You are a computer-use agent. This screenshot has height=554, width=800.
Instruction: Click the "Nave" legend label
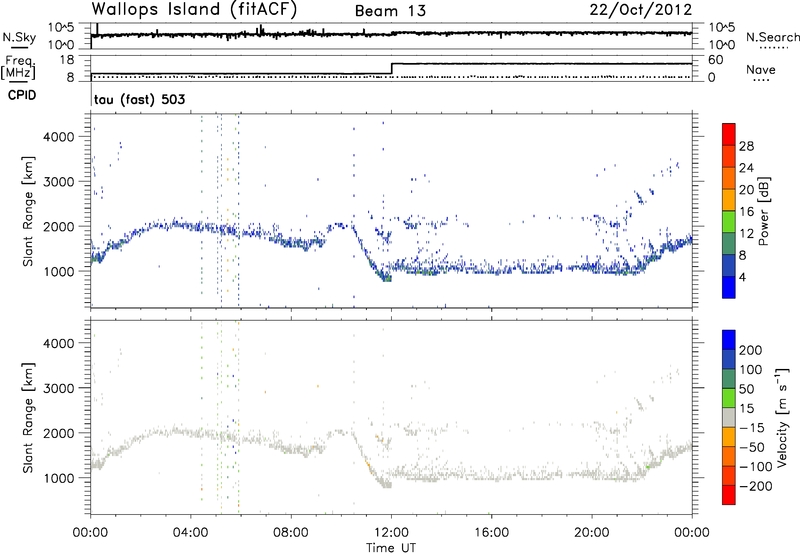pyautogui.click(x=761, y=69)
